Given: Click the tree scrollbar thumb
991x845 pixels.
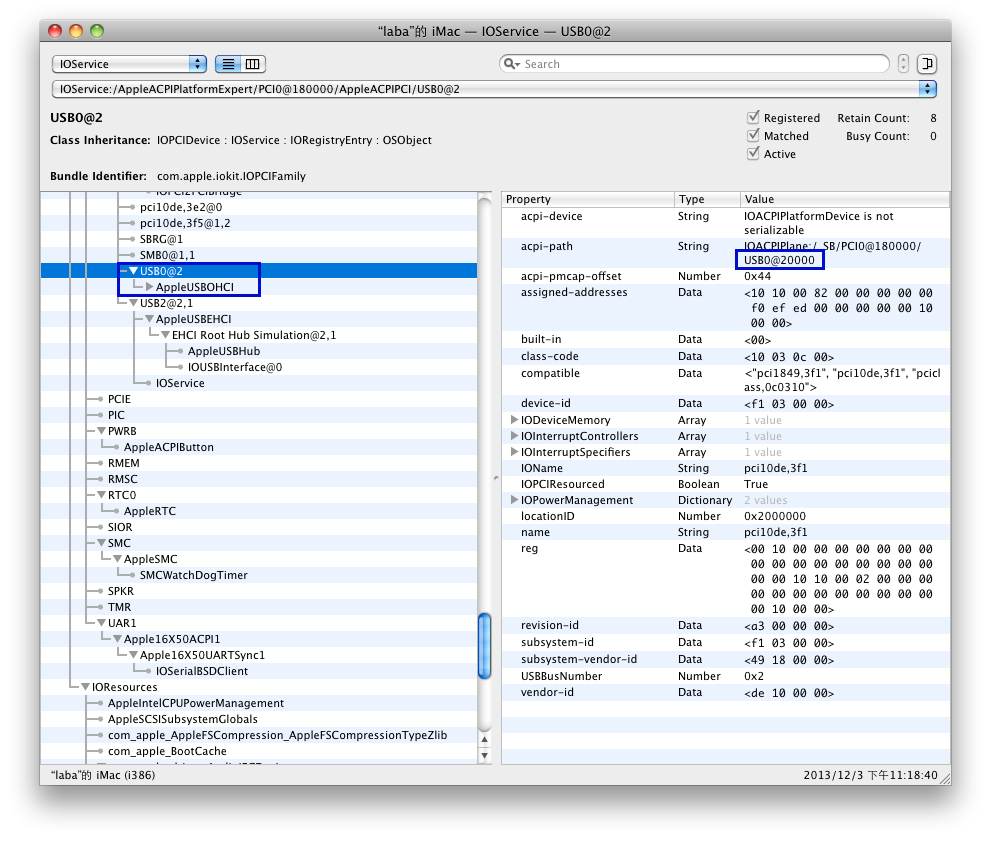Looking at the screenshot, I should [485, 646].
